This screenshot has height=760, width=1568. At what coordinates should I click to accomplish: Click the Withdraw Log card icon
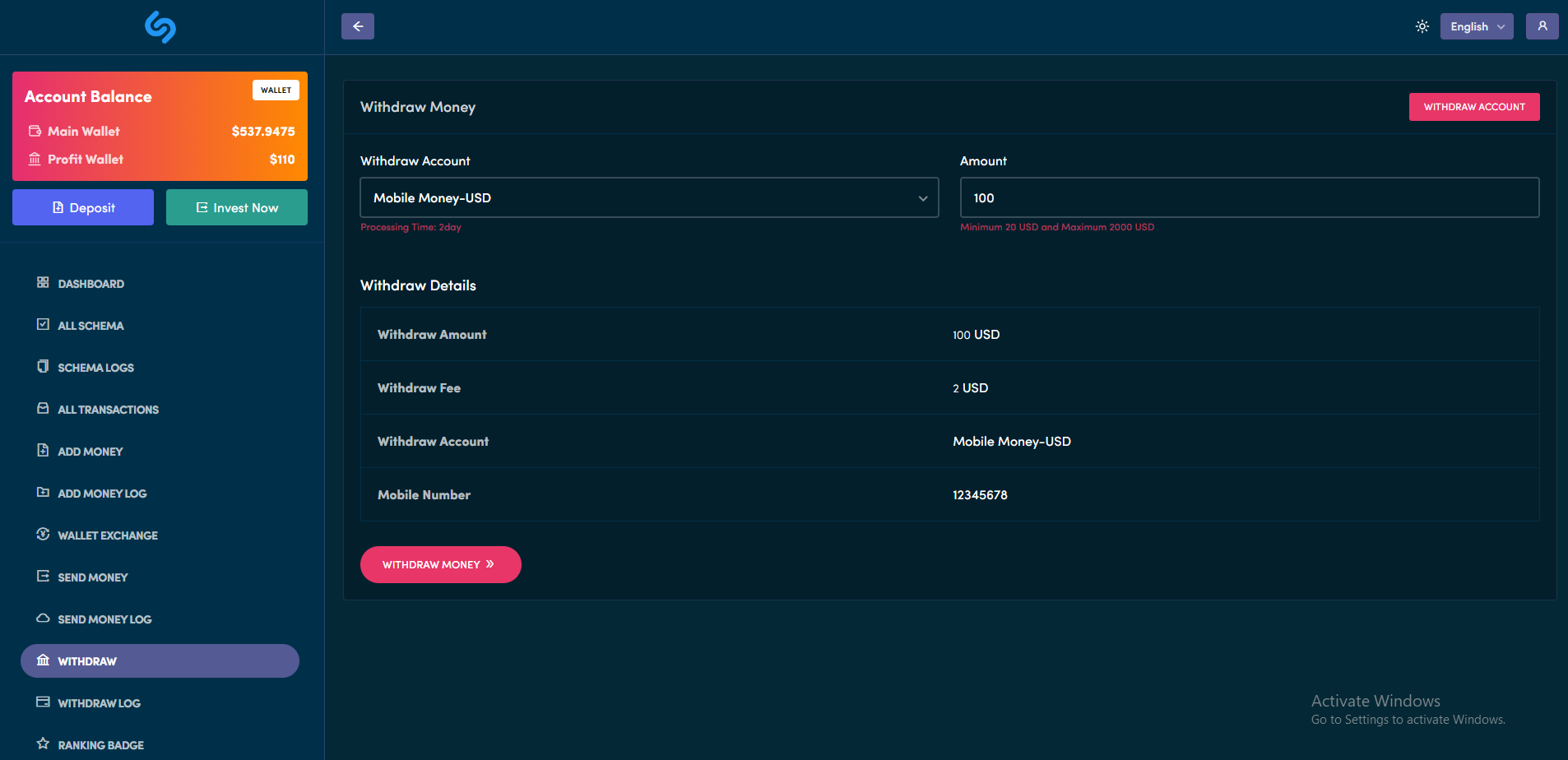point(43,702)
